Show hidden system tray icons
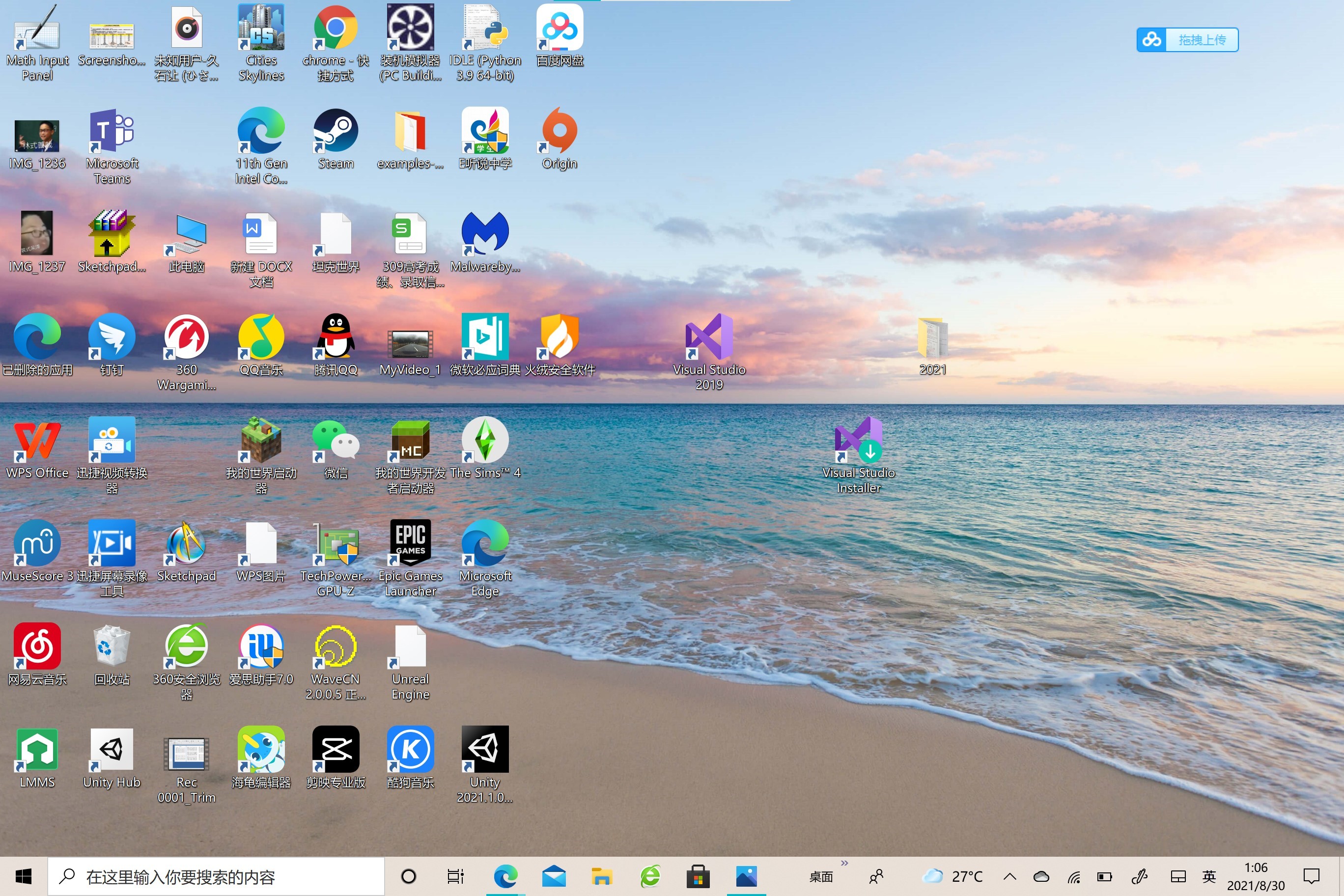This screenshot has height=896, width=1344. tap(1009, 876)
